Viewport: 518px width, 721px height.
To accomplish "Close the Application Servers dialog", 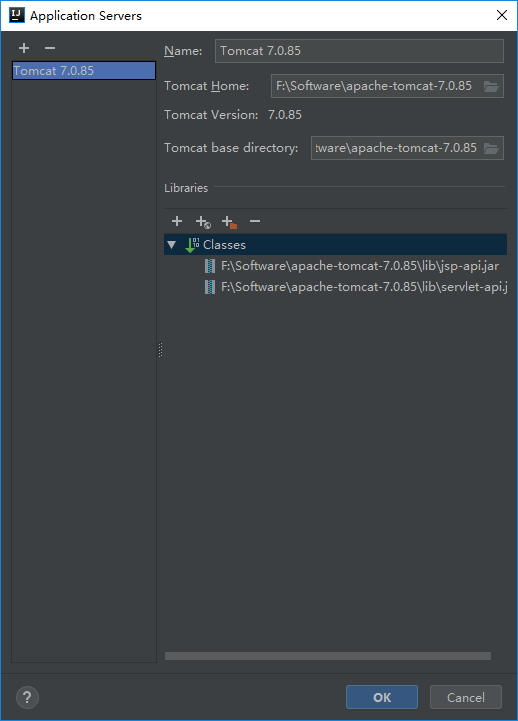I will click(x=502, y=15).
